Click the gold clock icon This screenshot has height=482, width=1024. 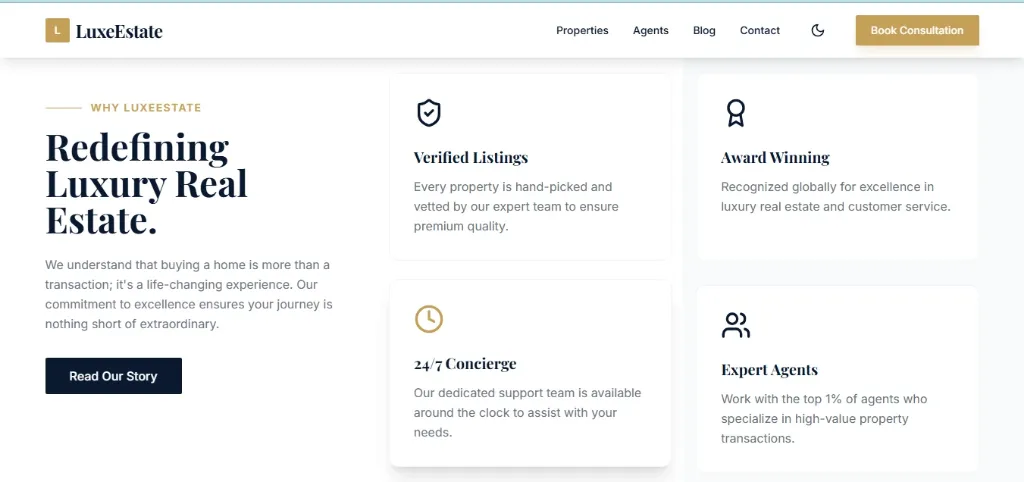[428, 319]
